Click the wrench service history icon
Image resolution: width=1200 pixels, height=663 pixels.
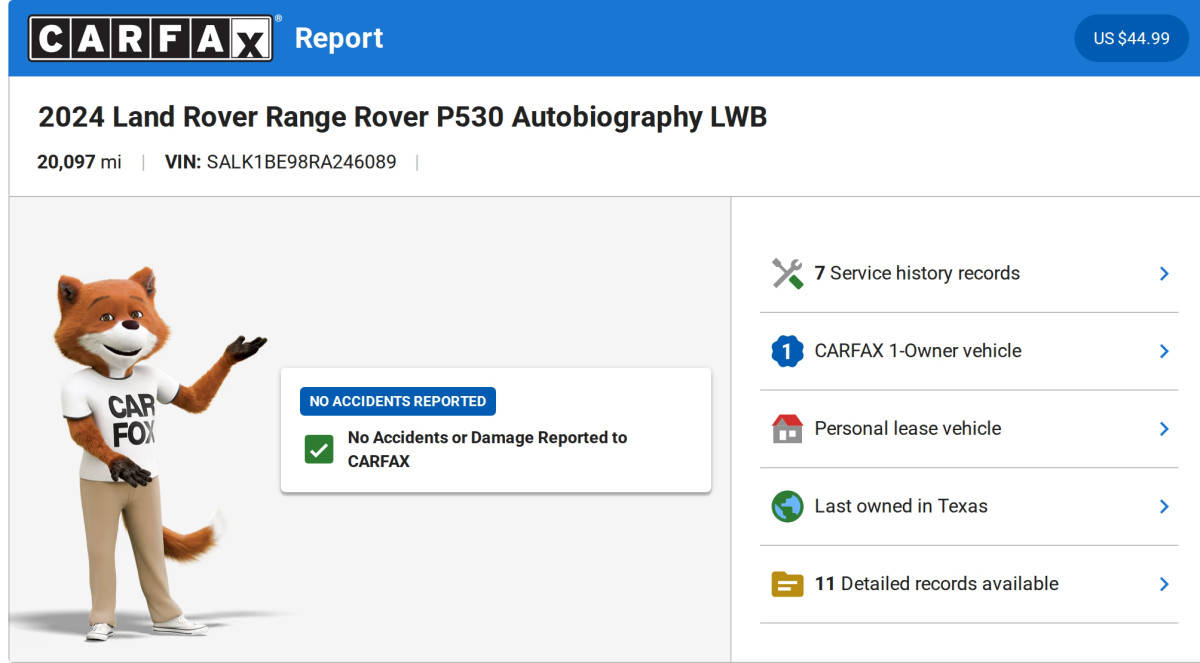tap(787, 273)
